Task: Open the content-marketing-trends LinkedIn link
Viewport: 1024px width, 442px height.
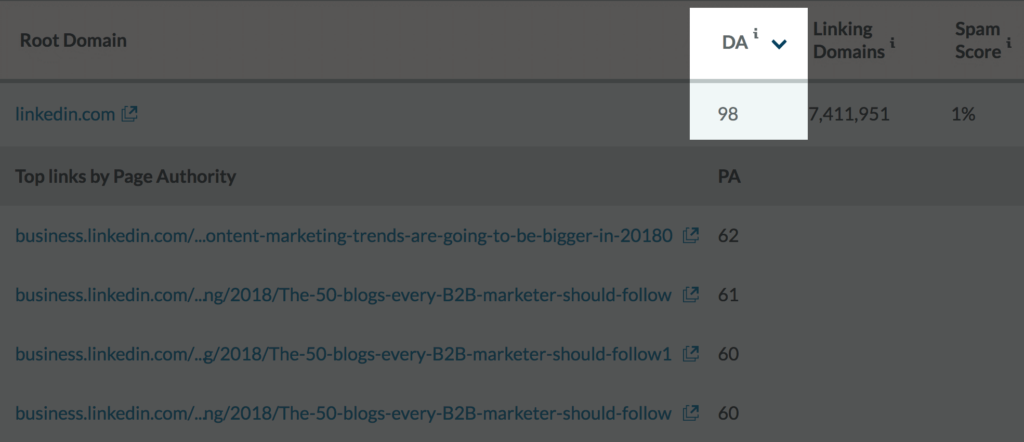Action: [x=343, y=237]
